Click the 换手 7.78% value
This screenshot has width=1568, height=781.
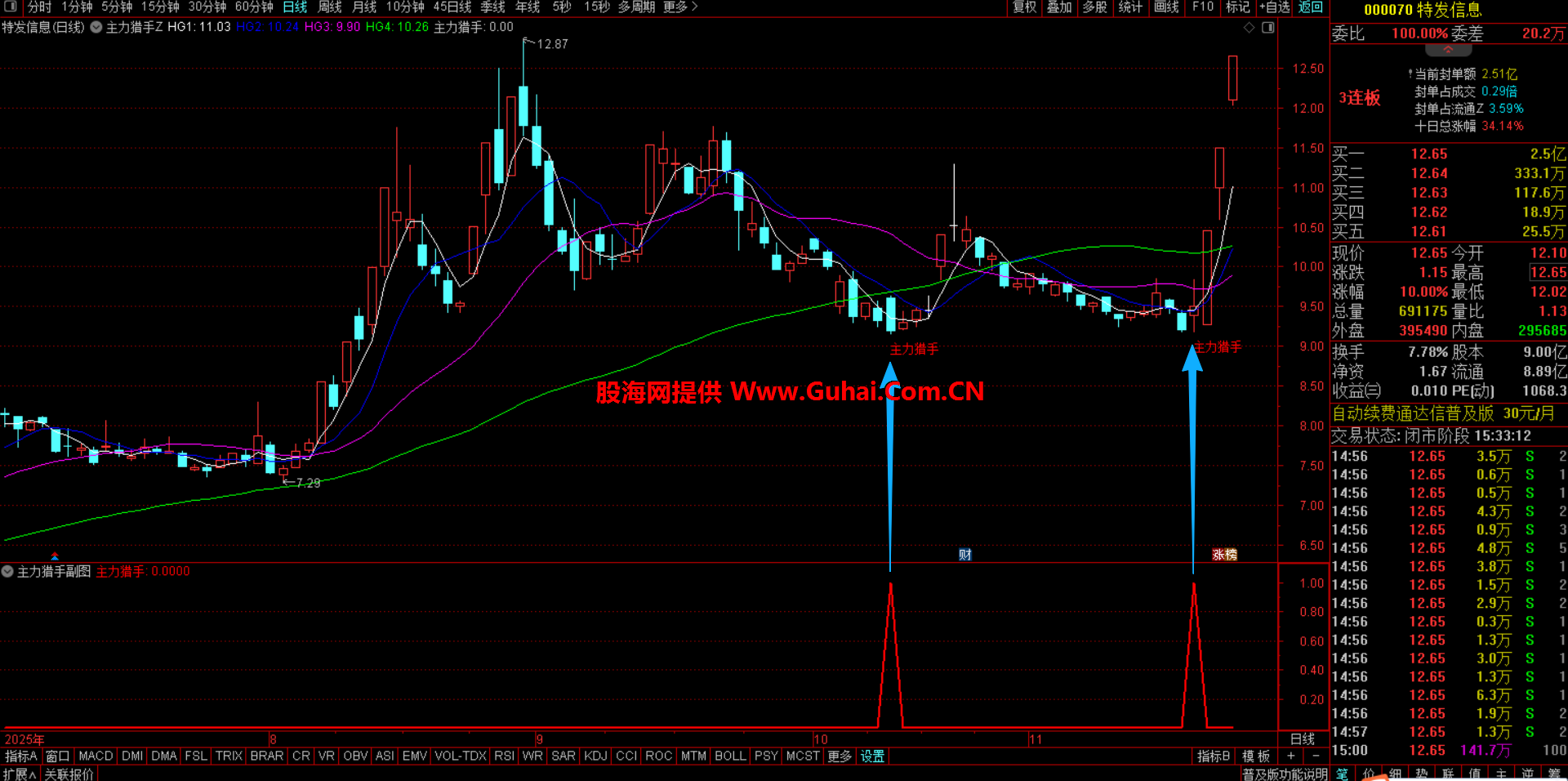pos(1428,352)
